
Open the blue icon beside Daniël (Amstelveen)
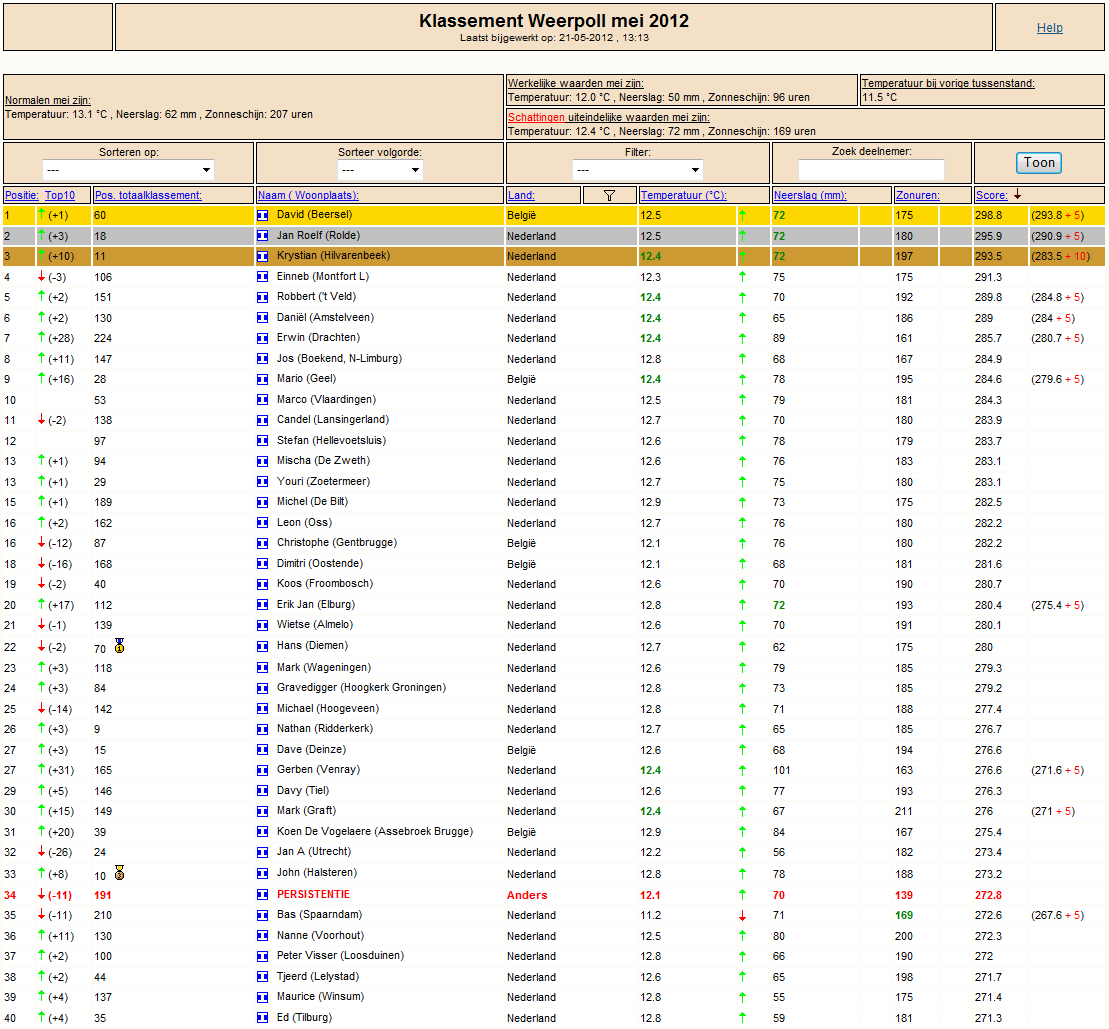tap(262, 318)
